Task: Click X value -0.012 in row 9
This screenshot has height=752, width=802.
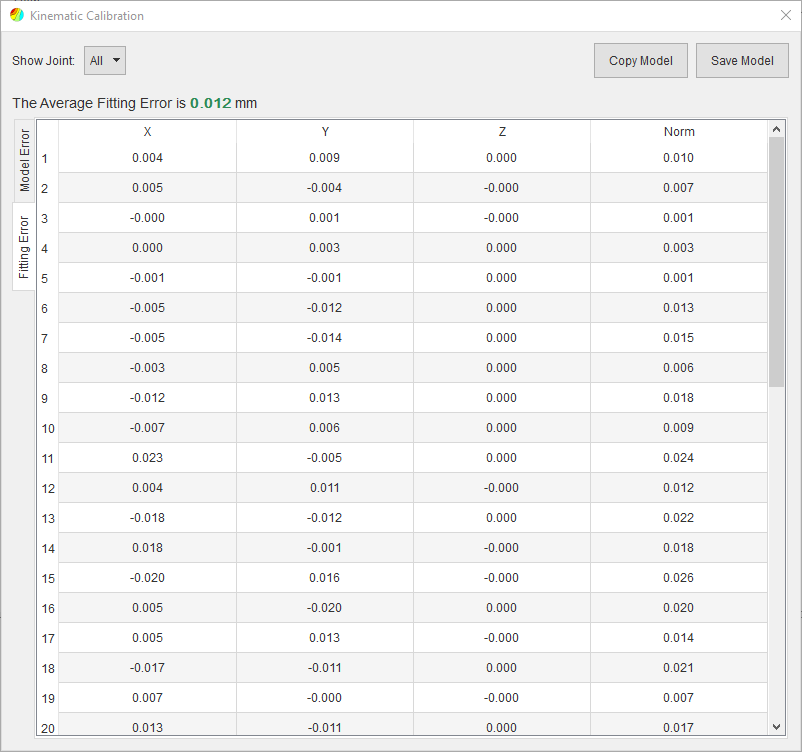Action: click(147, 397)
